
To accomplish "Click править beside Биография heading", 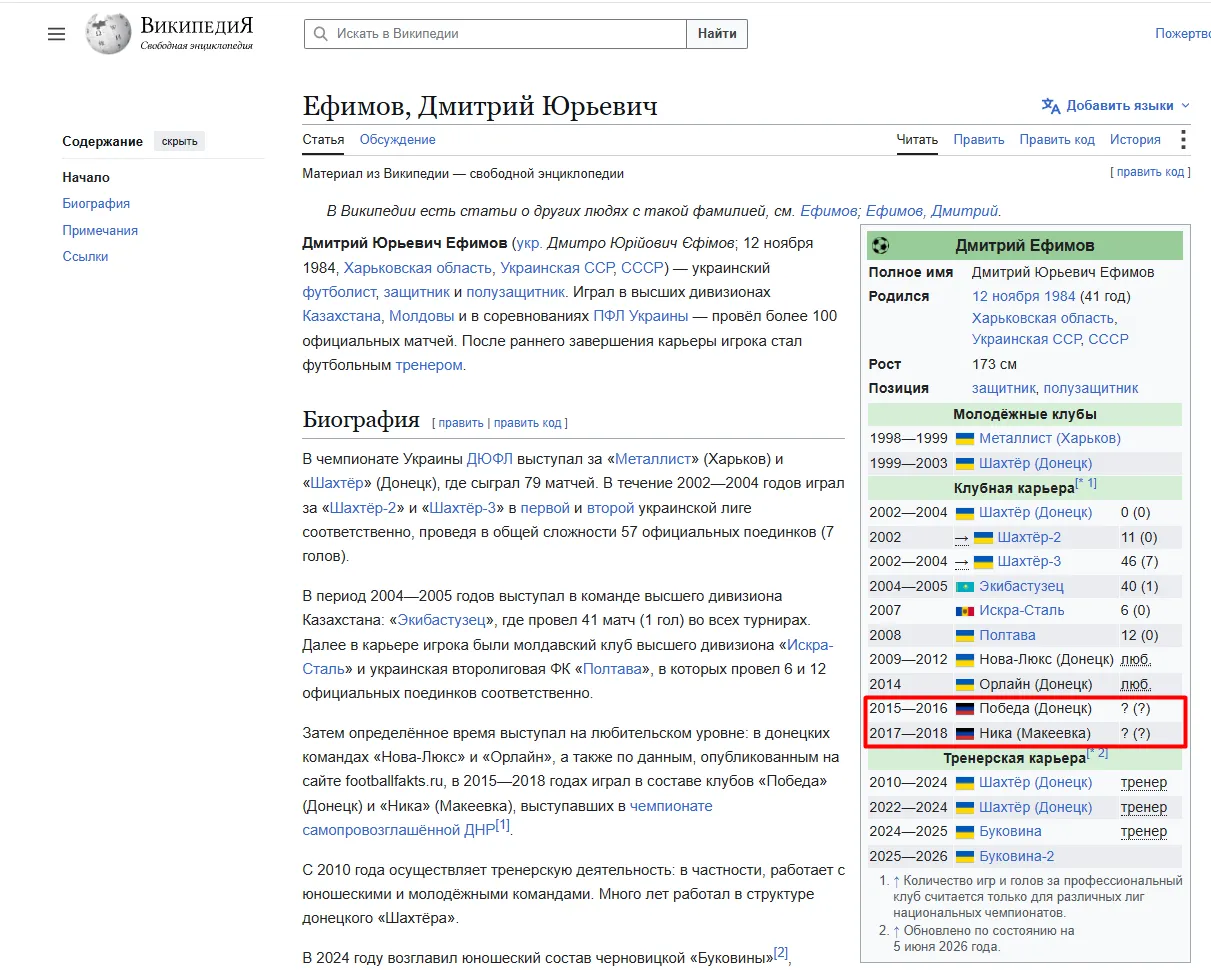I will (461, 423).
